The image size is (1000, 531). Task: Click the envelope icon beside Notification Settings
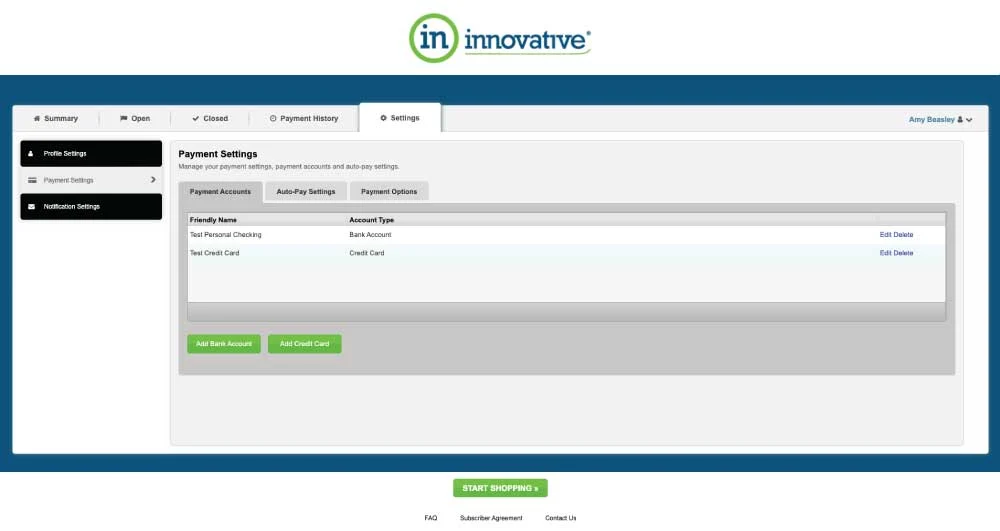click(31, 207)
